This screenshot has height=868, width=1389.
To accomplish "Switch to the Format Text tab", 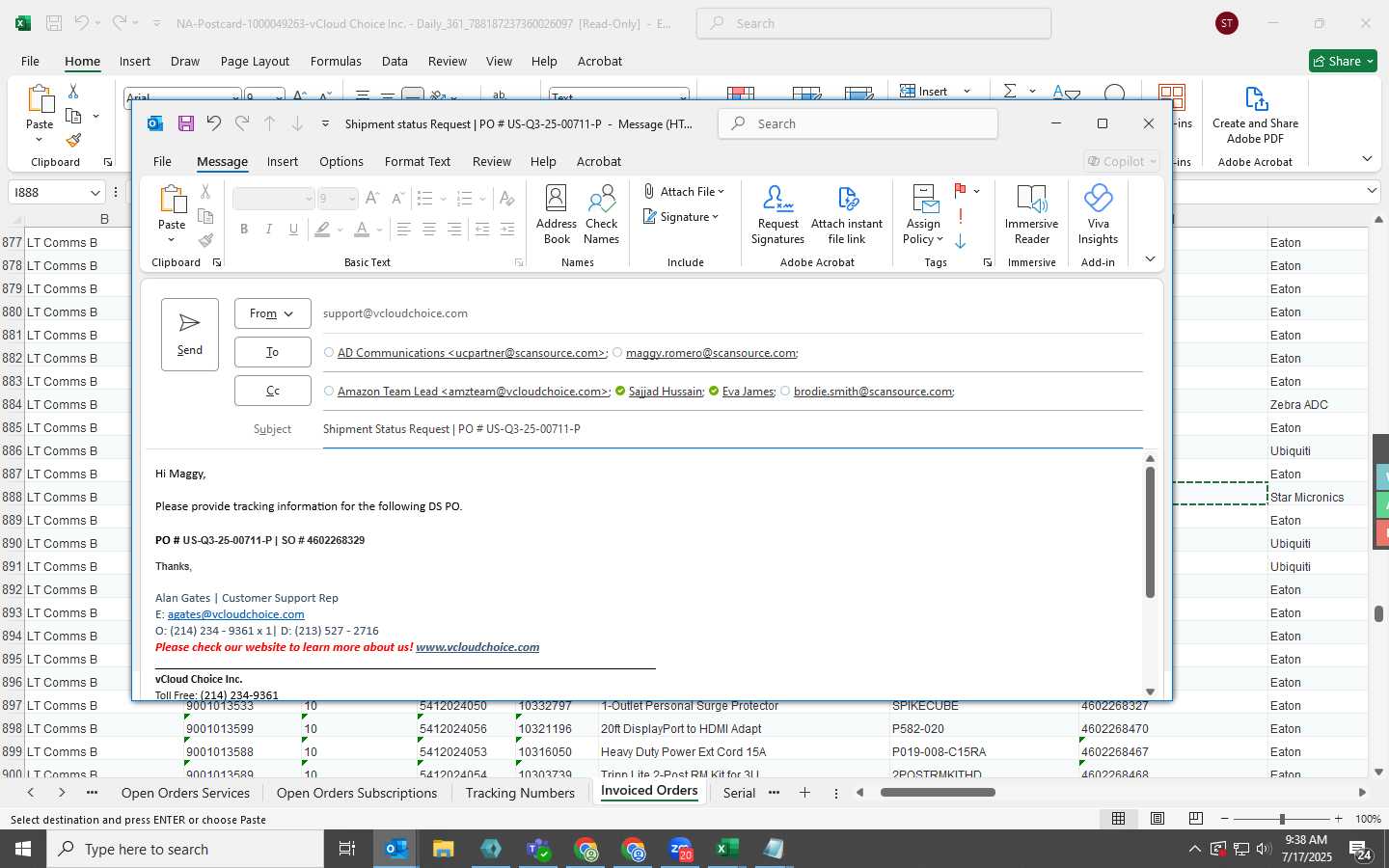I will coord(418,161).
